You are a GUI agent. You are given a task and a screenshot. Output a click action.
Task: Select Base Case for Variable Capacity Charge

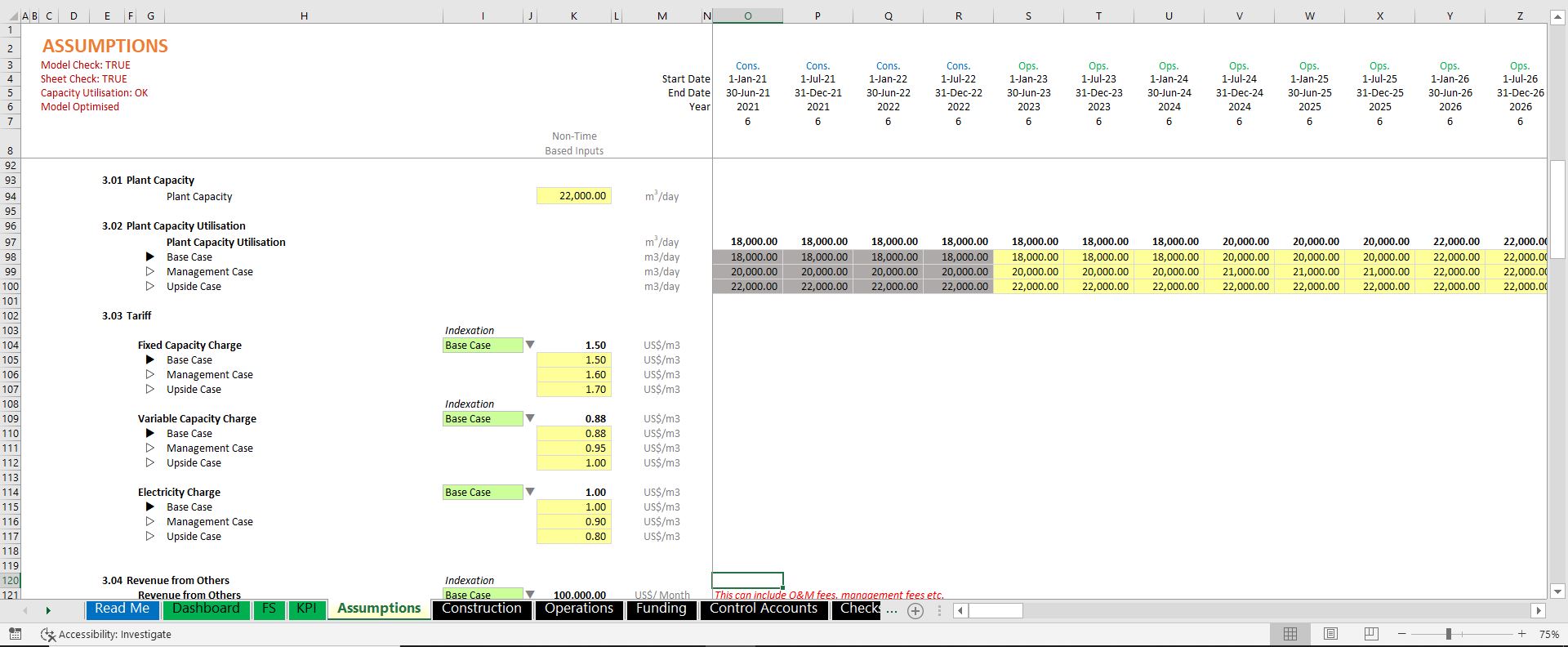150,433
